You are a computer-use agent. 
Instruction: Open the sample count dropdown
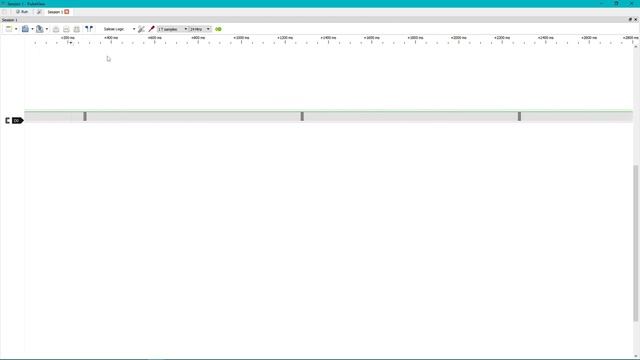[173, 29]
